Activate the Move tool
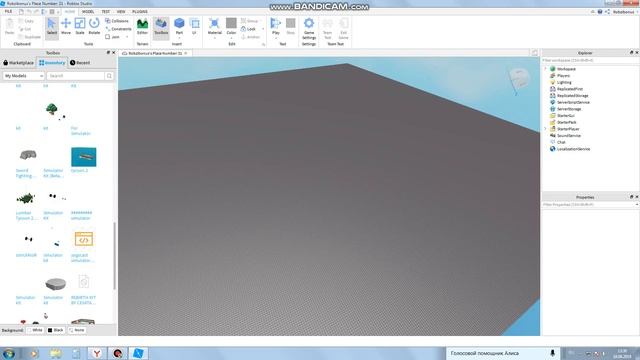Viewport: 640px width, 360px height. (66, 27)
